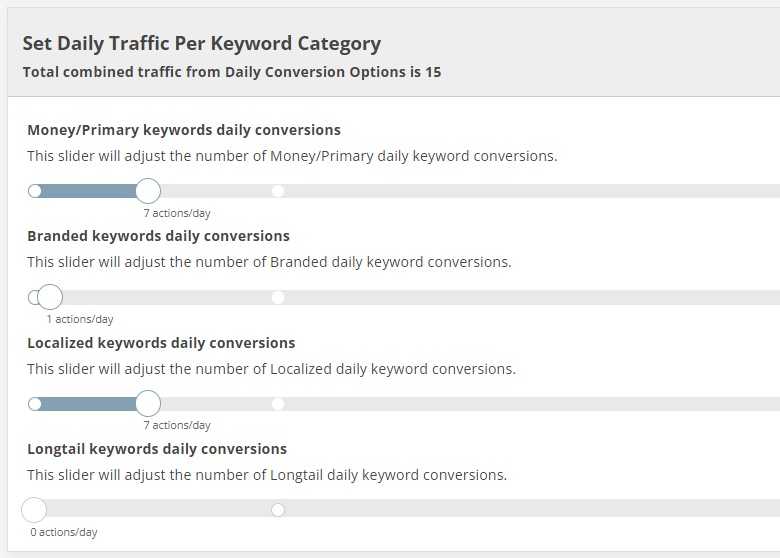Viewport: 780px width, 558px height.
Task: Click filled blue portion of Money/Primary slider
Action: pyautogui.click(x=89, y=191)
